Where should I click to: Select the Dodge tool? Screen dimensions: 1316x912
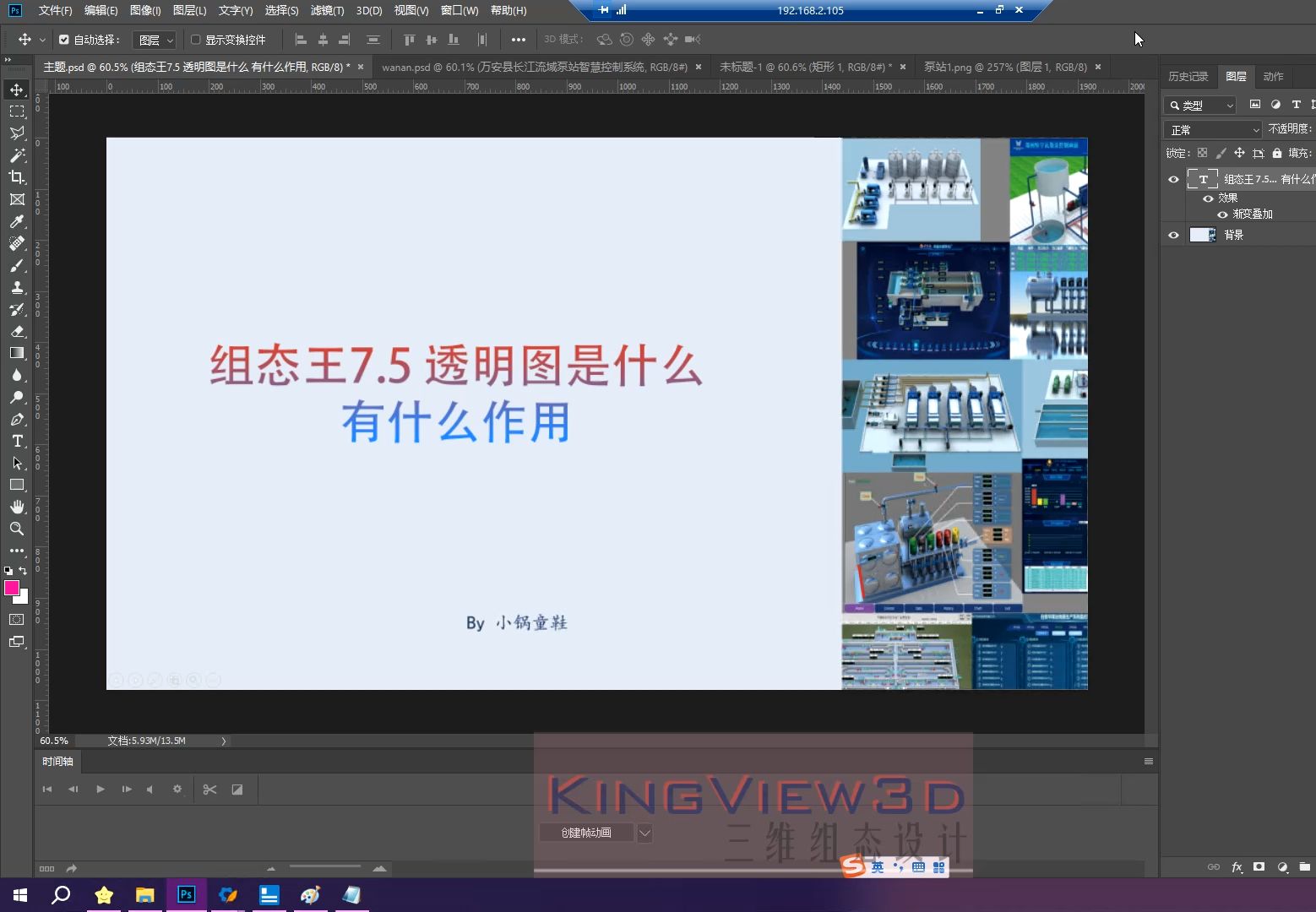[x=17, y=397]
